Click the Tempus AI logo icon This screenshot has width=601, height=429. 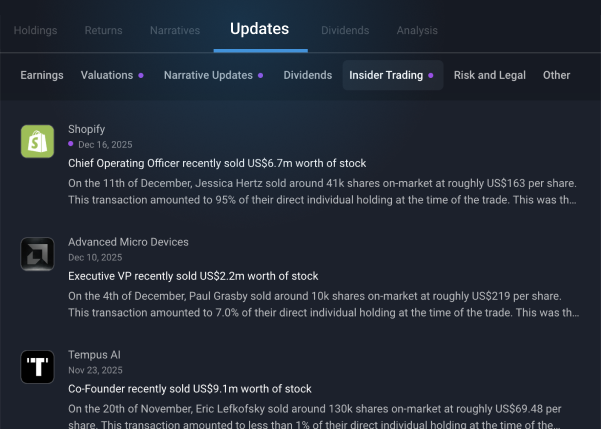(x=37, y=367)
